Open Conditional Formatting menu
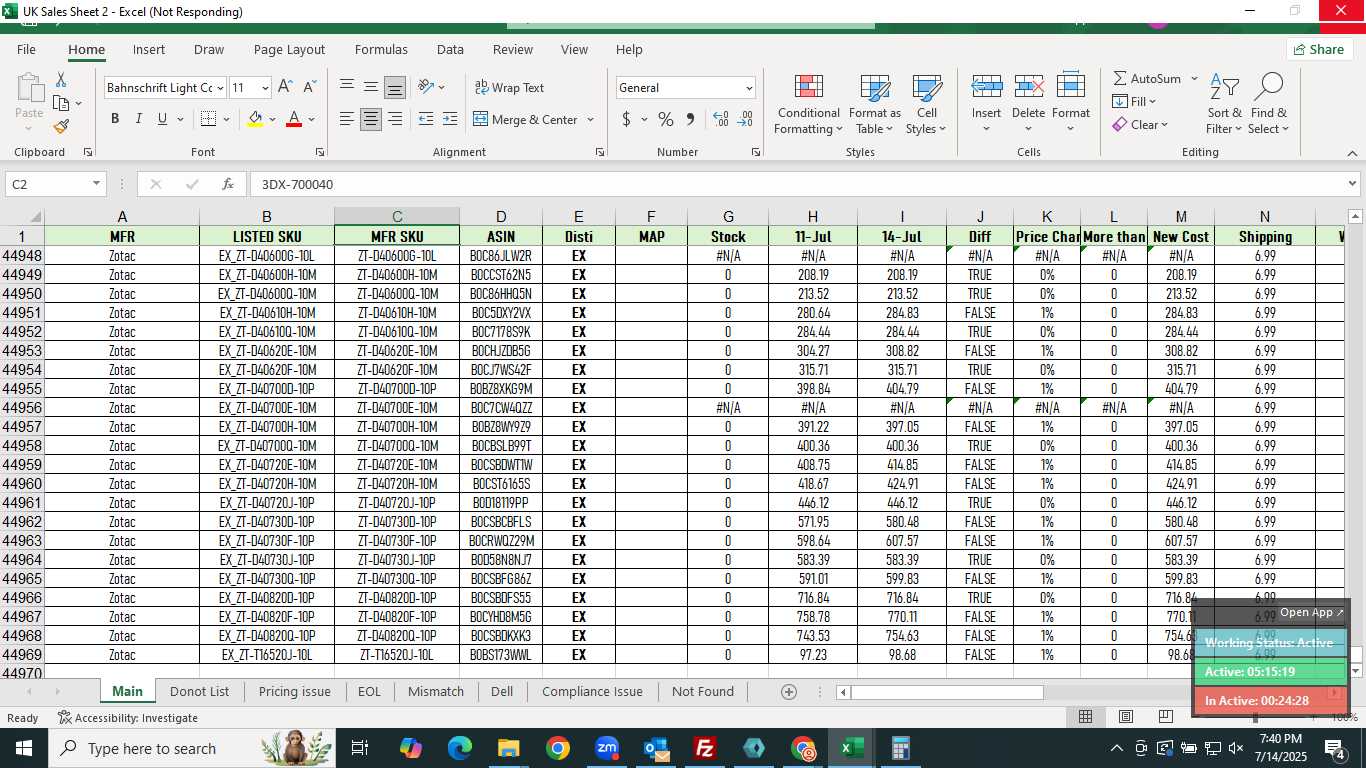The image size is (1366, 768). 808,104
